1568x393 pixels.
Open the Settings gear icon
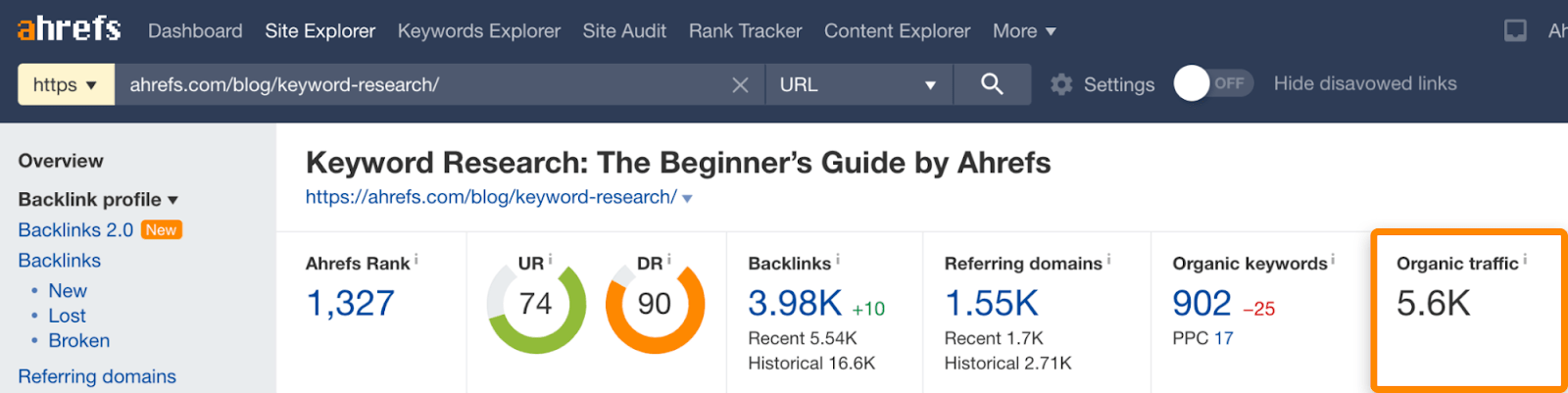(1061, 85)
